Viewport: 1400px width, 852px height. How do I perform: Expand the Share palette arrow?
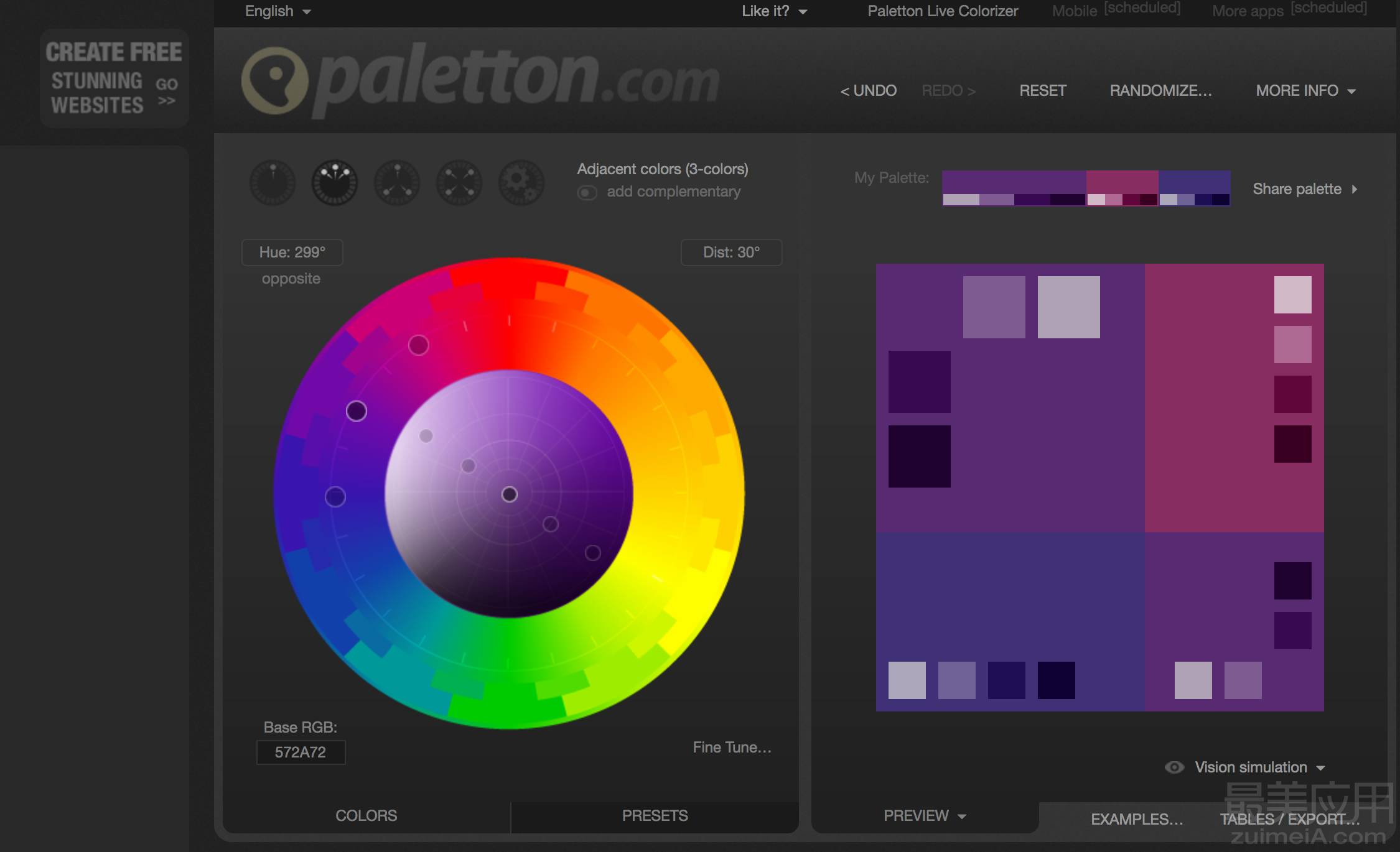click(1354, 189)
